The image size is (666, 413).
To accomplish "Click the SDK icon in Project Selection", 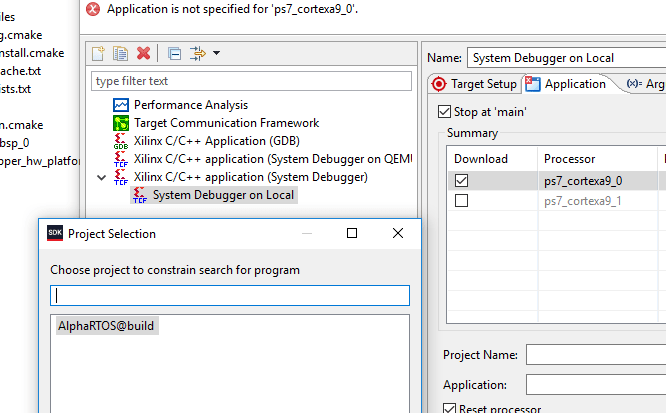I will click(55, 233).
